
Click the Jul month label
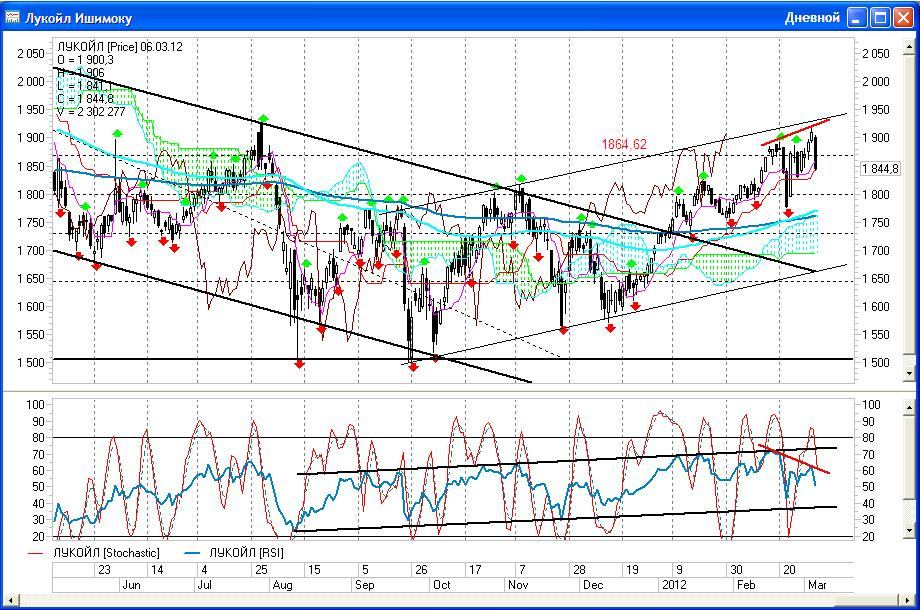pos(204,585)
